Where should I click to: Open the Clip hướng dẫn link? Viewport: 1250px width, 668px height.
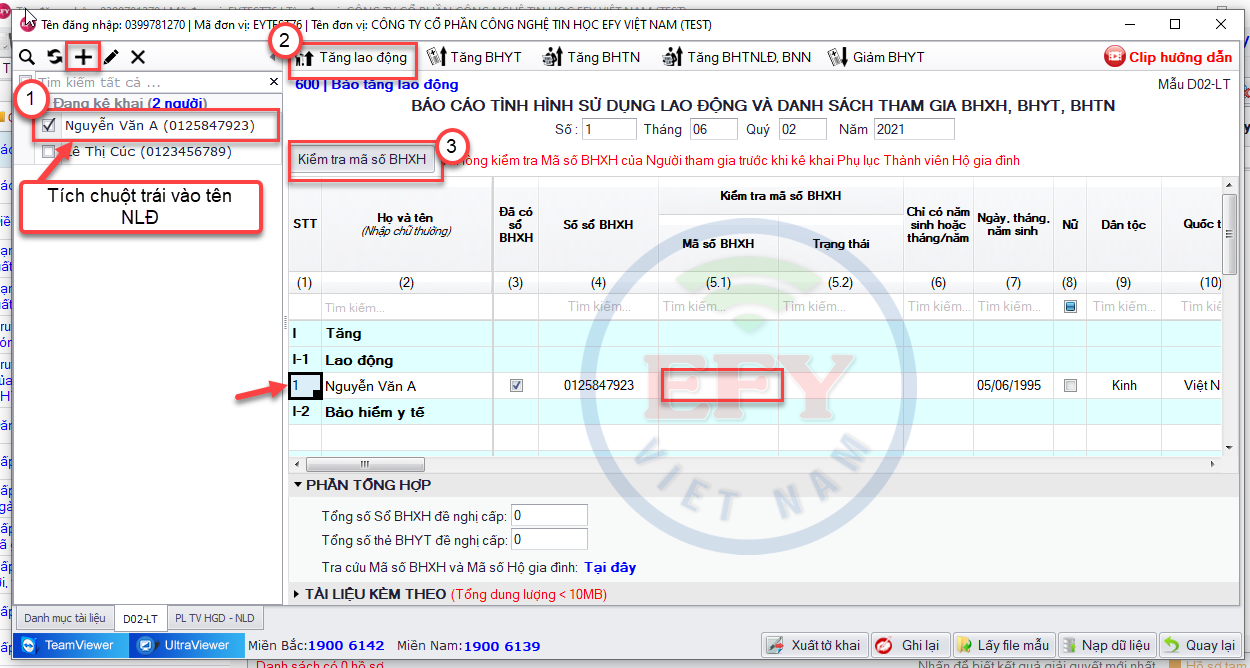(x=1180, y=57)
